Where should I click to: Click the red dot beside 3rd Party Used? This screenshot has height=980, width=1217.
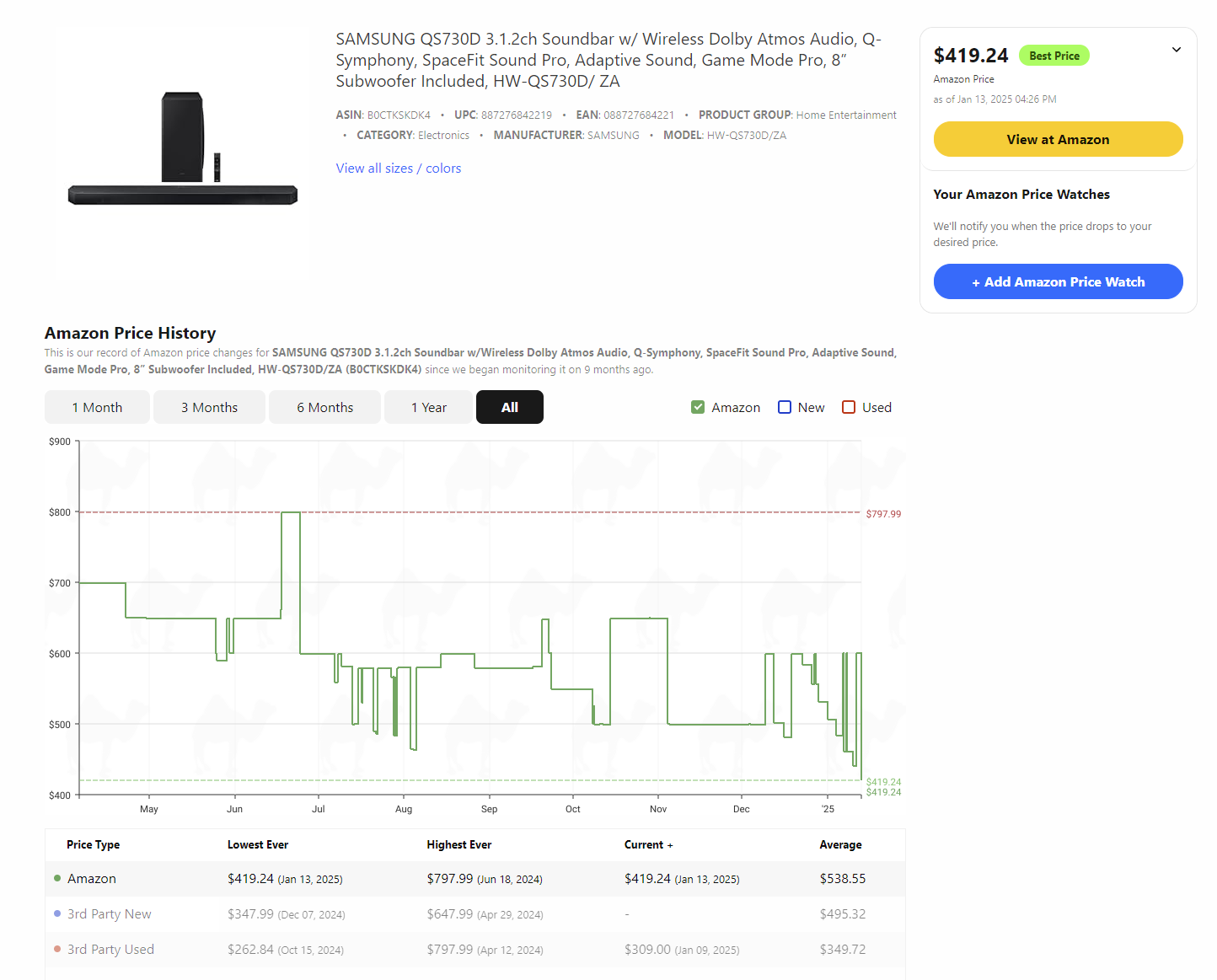point(57,949)
